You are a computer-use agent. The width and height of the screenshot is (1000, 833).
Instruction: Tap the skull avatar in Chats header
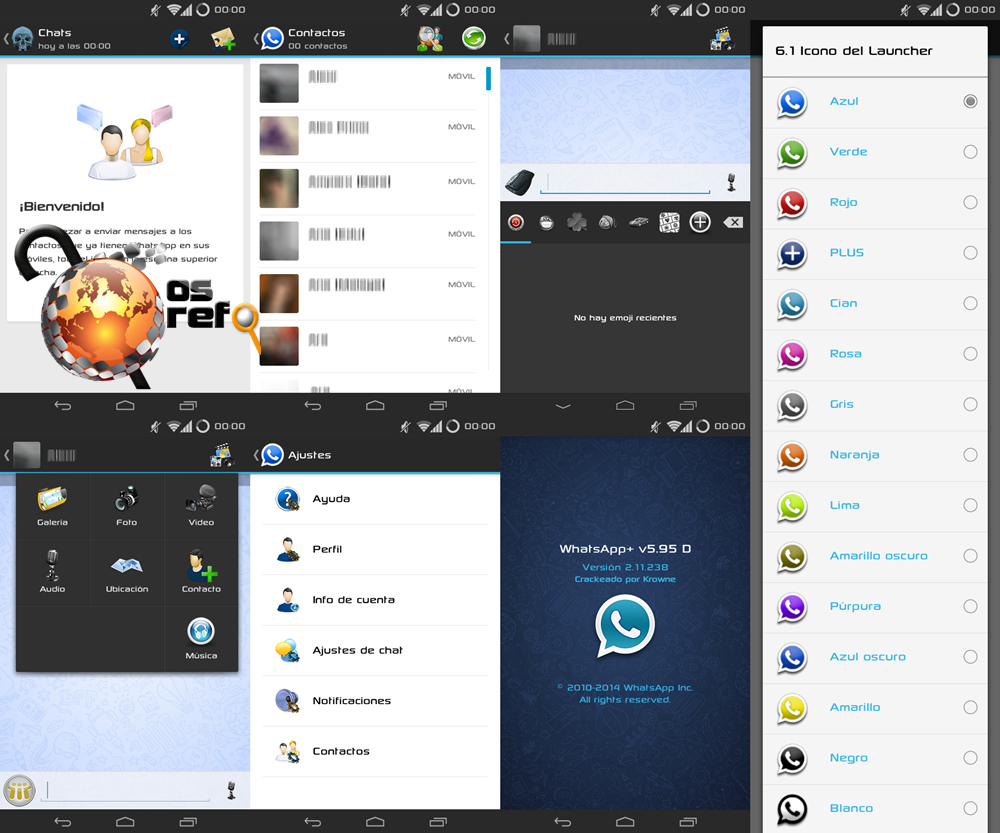point(23,39)
